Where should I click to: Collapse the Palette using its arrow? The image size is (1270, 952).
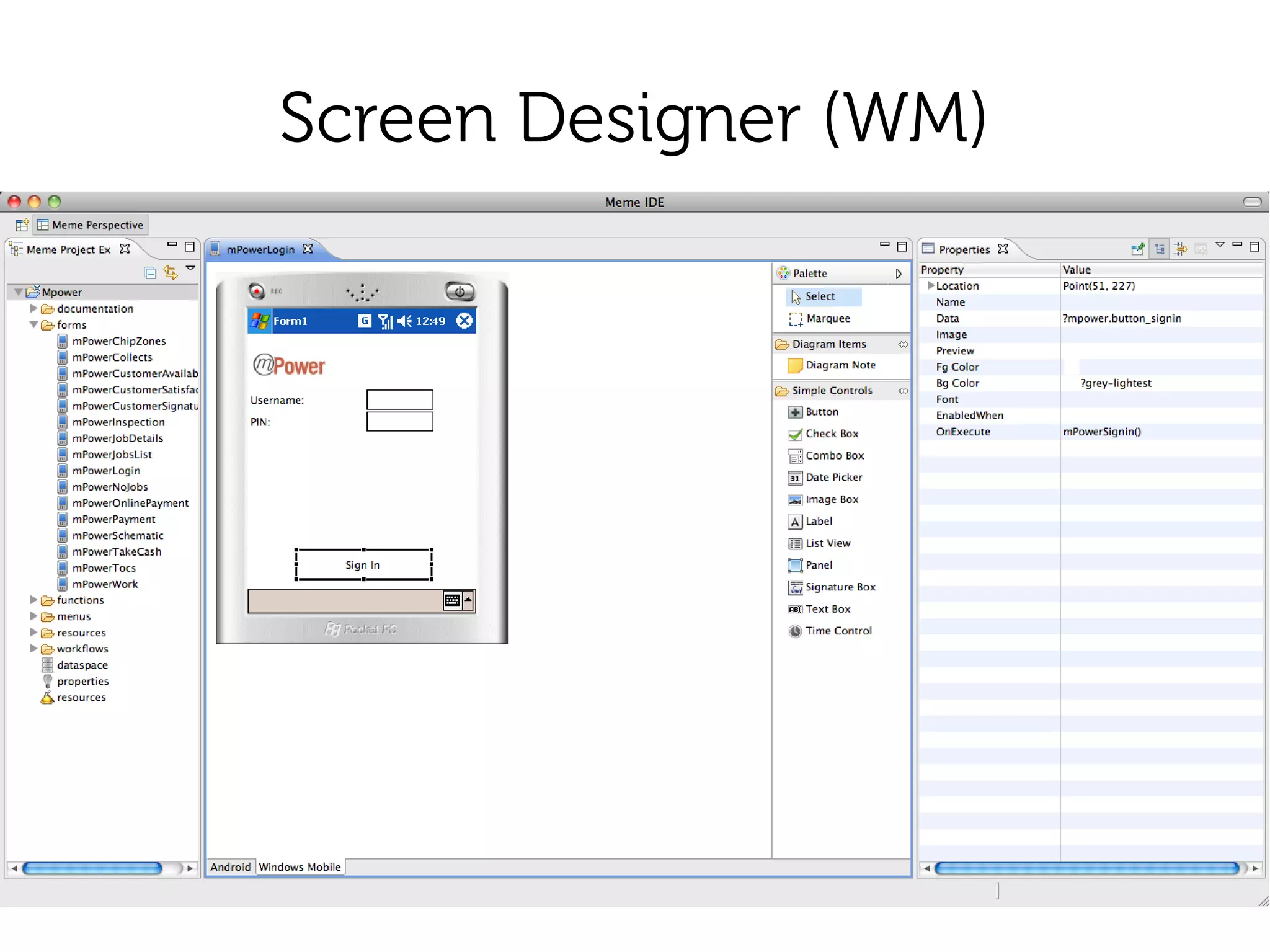pos(899,274)
